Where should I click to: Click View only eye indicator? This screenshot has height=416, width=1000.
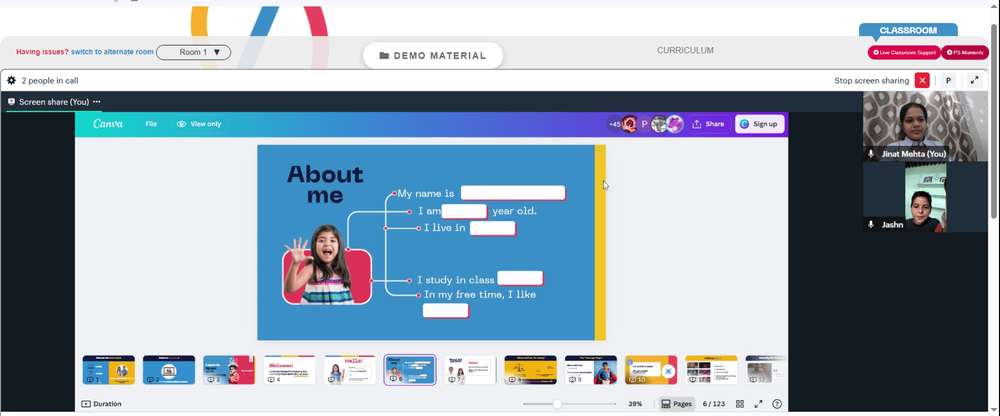point(199,124)
